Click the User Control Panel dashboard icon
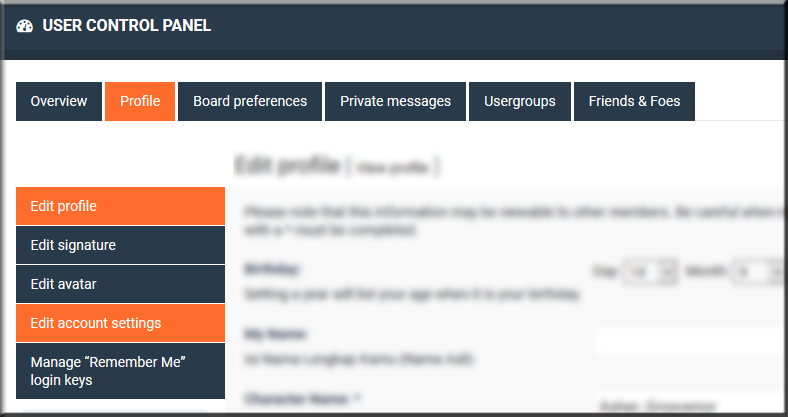788x417 pixels. [25, 26]
